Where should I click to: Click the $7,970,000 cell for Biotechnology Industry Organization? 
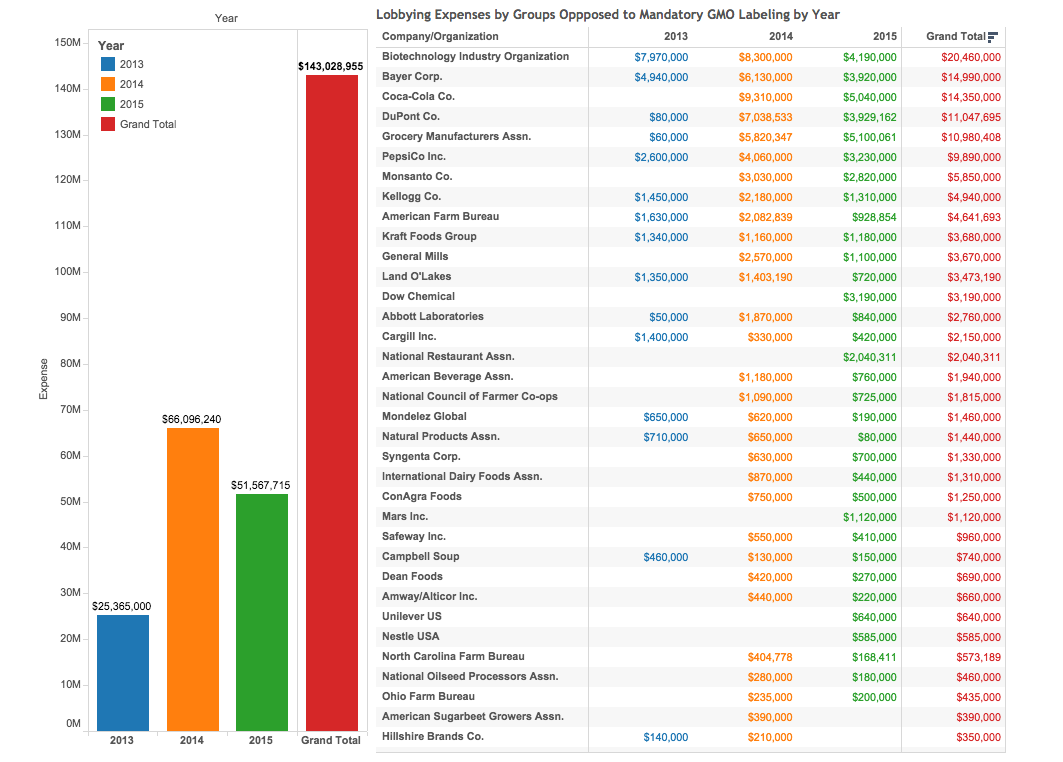[x=661, y=58]
